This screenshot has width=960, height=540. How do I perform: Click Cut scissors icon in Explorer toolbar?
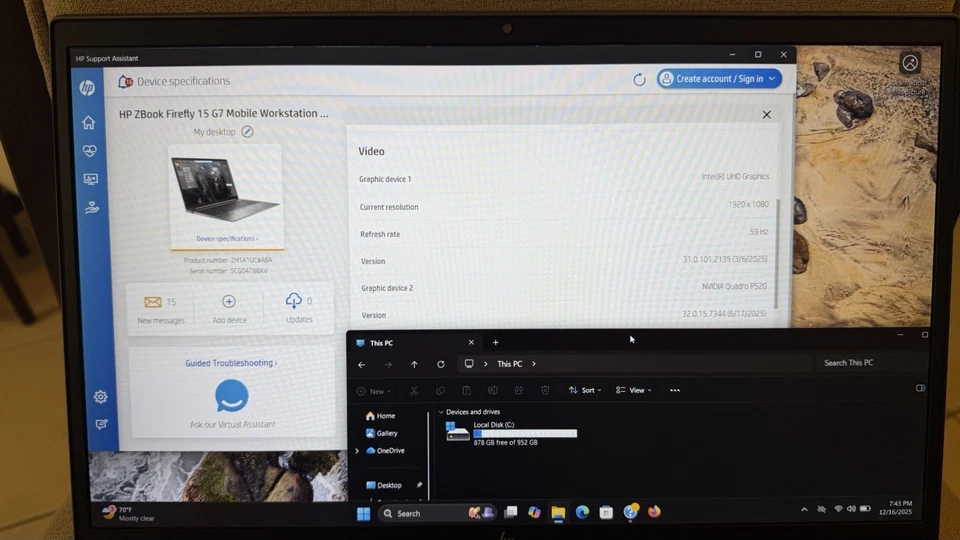click(414, 391)
